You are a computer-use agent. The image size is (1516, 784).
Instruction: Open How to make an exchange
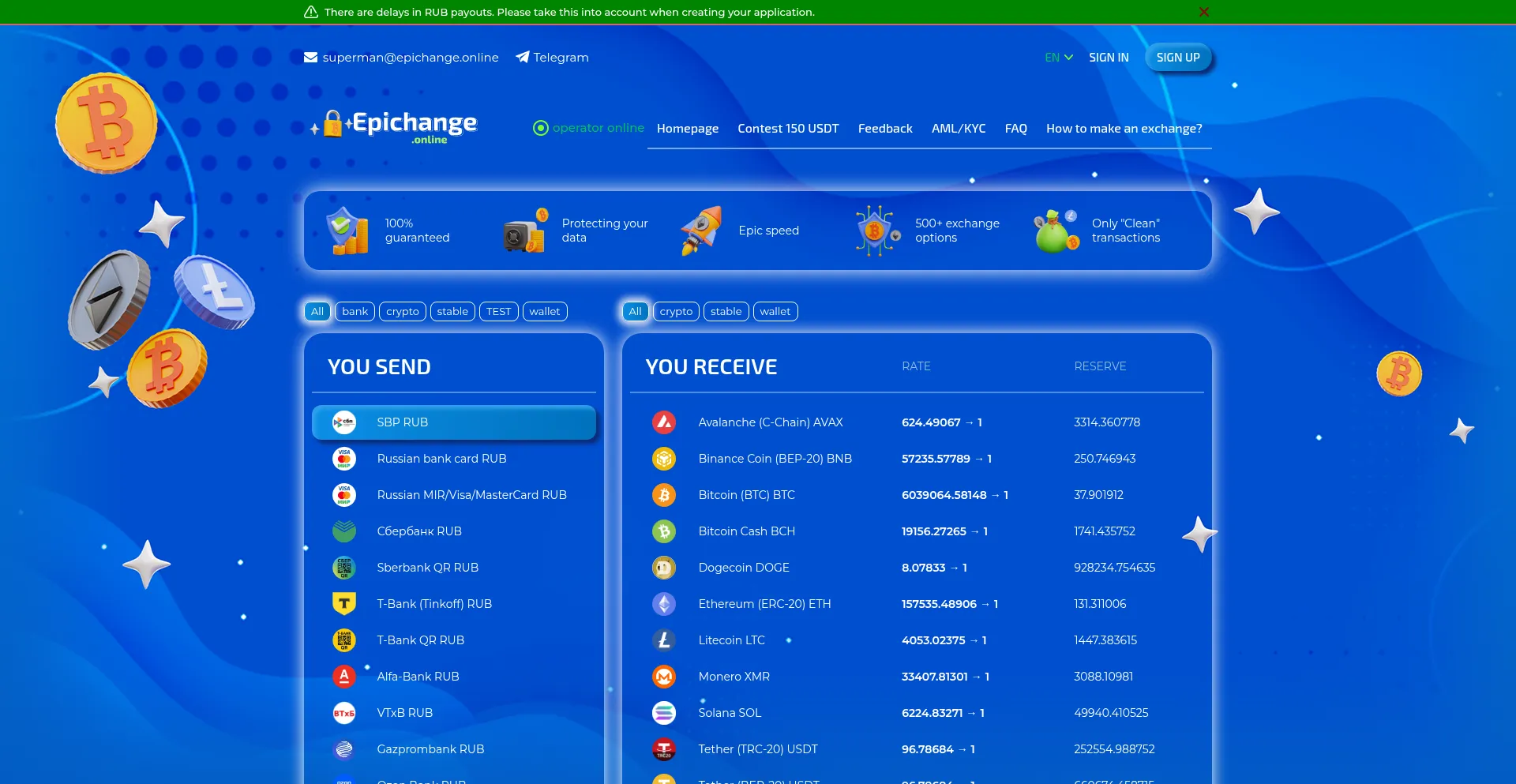pyautogui.click(x=1124, y=129)
